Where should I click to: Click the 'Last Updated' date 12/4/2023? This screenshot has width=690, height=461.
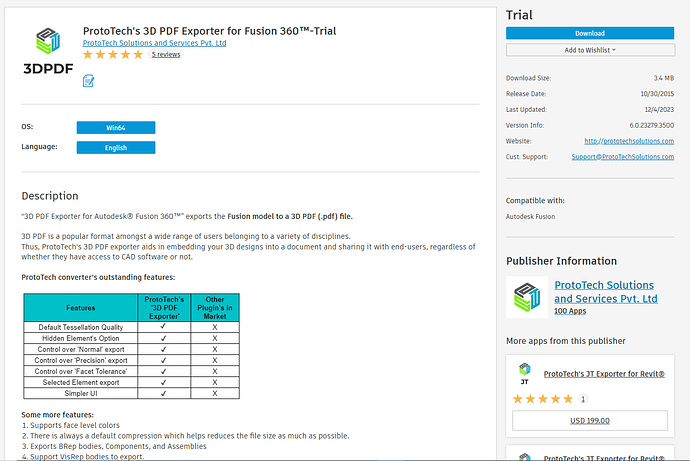pyautogui.click(x=659, y=110)
